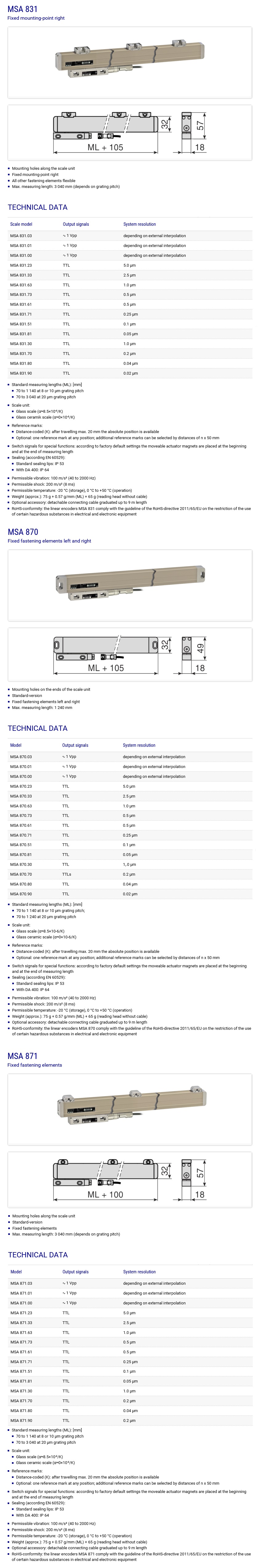This screenshot has width=261, height=1568.
Task: Select the MSA 831.81 model cell
Action: 21,334
